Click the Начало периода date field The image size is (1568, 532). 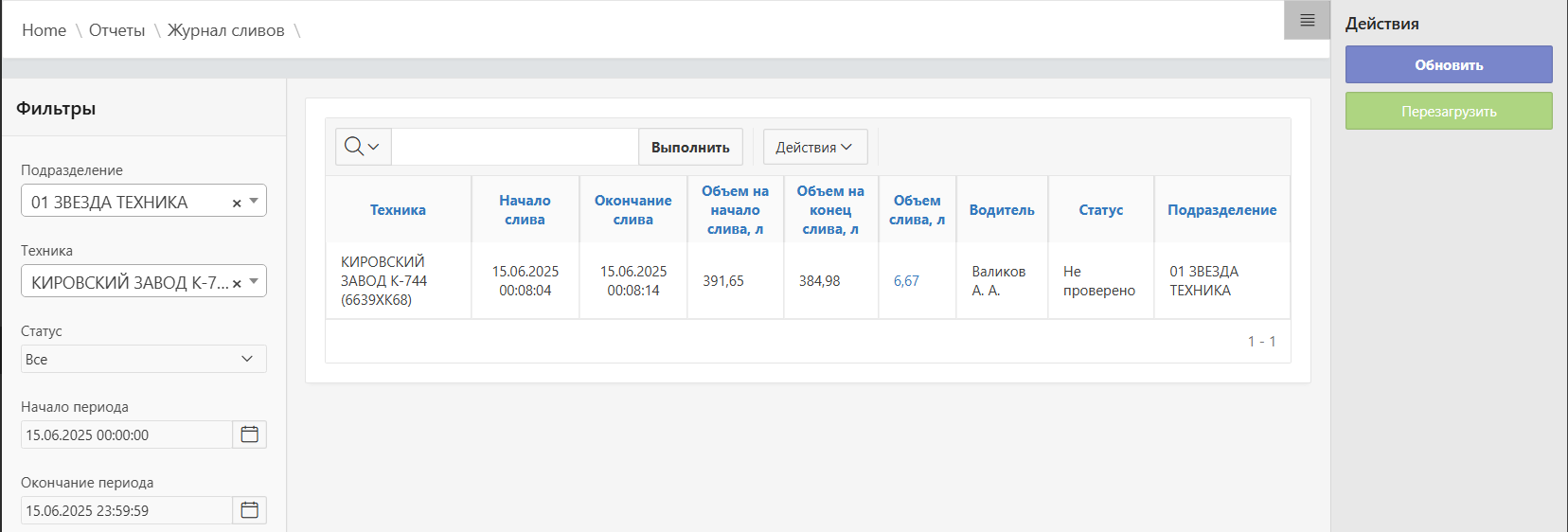[x=126, y=434]
